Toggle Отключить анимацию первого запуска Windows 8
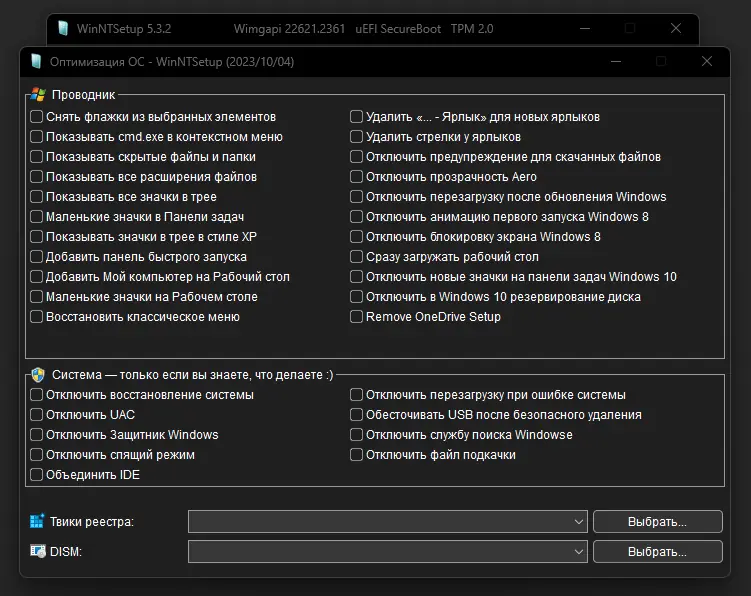The width and height of the screenshot is (751, 596). (x=356, y=217)
